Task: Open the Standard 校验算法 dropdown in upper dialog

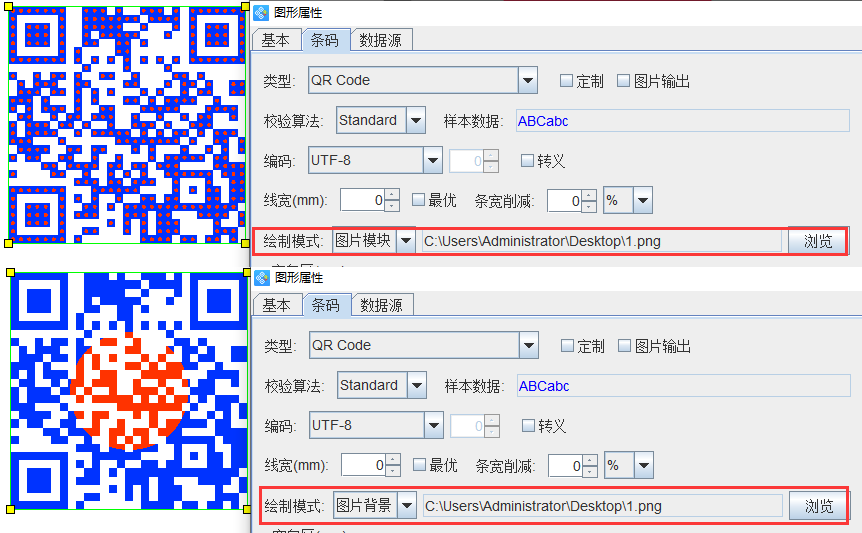Action: [x=416, y=120]
